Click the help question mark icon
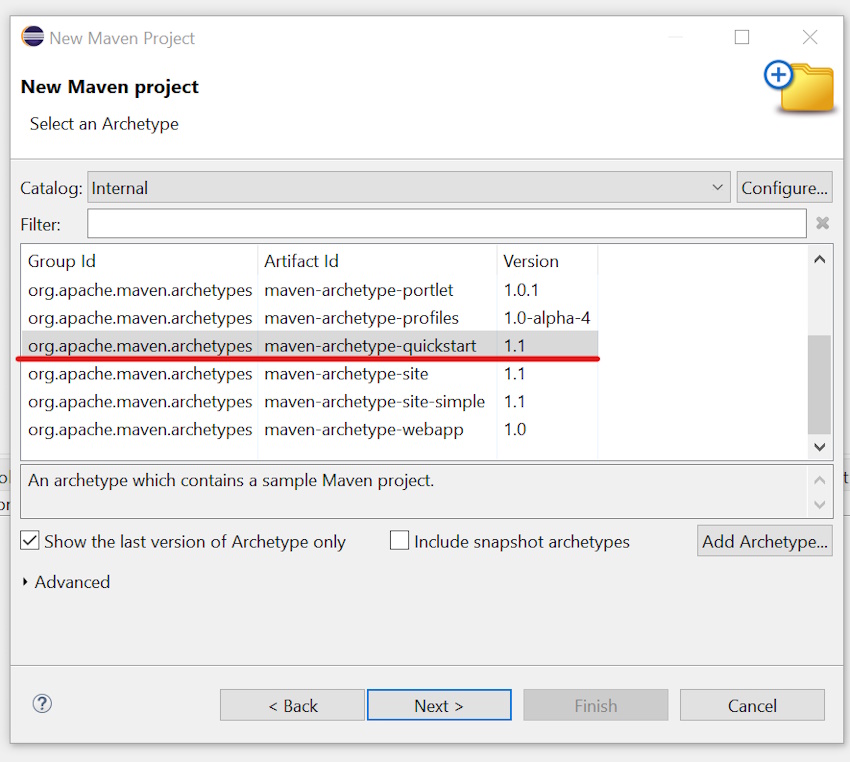The height and width of the screenshot is (762, 850). pos(42,704)
